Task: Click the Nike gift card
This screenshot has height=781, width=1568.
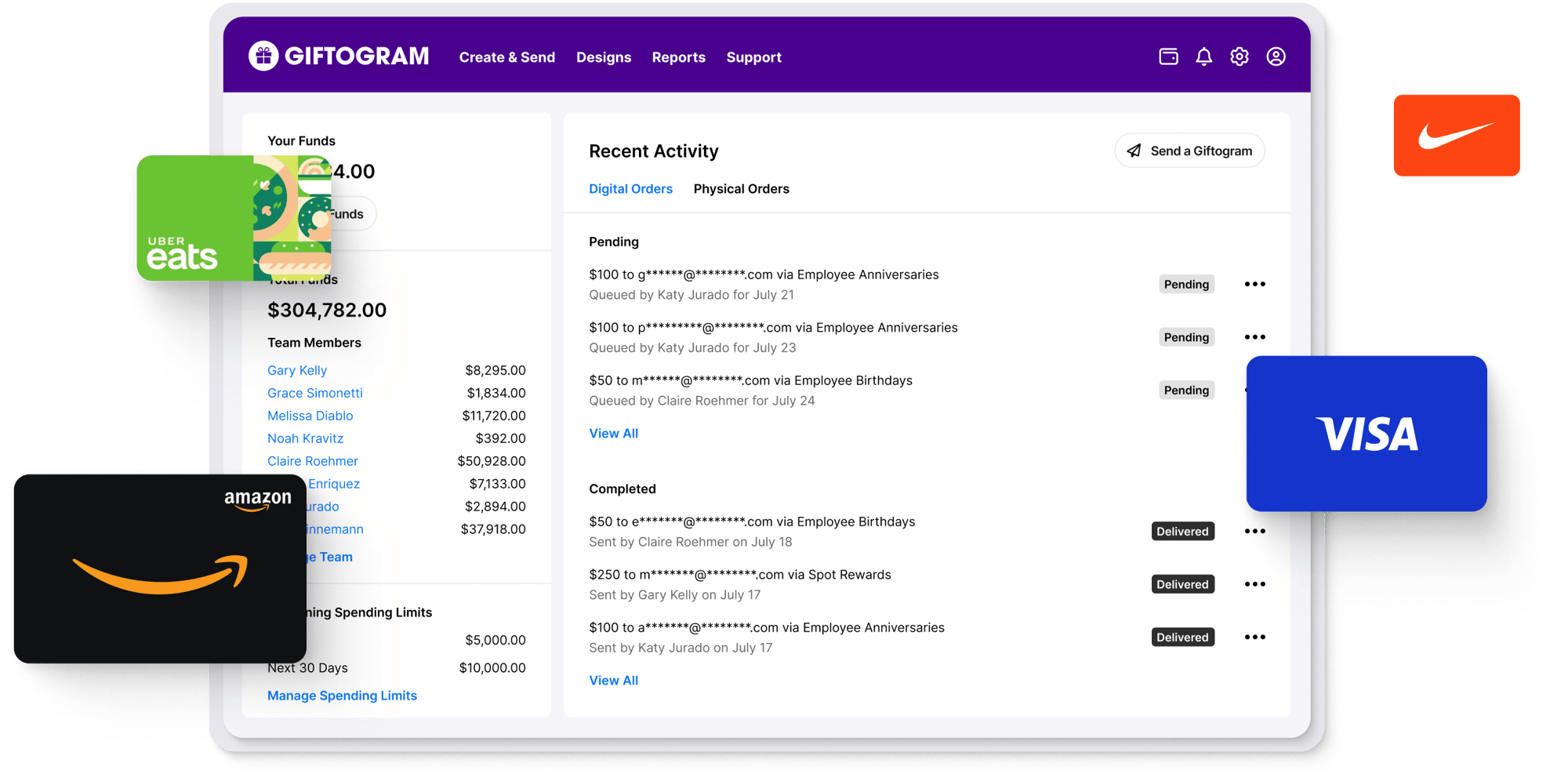Action: pyautogui.click(x=1457, y=136)
